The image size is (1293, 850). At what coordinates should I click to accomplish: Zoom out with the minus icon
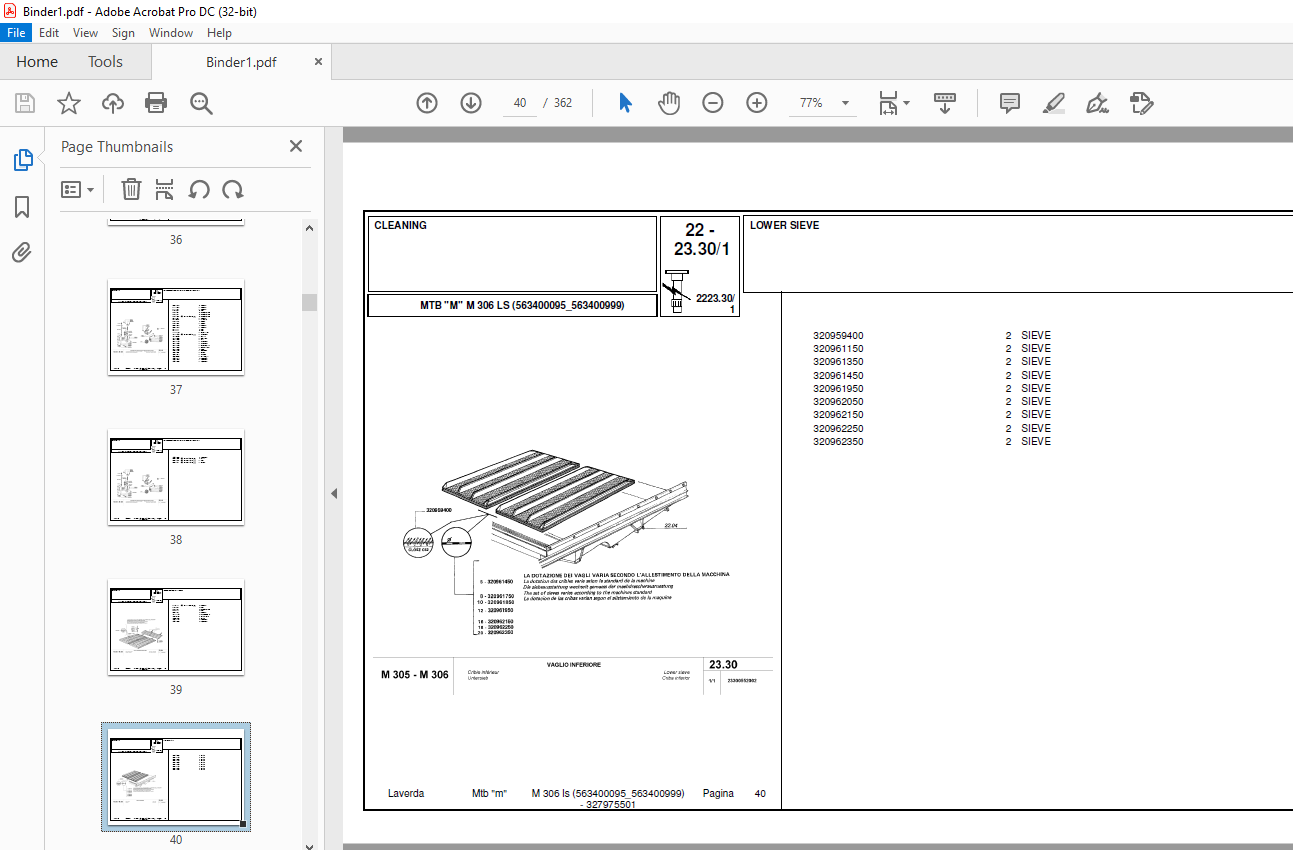pos(713,103)
